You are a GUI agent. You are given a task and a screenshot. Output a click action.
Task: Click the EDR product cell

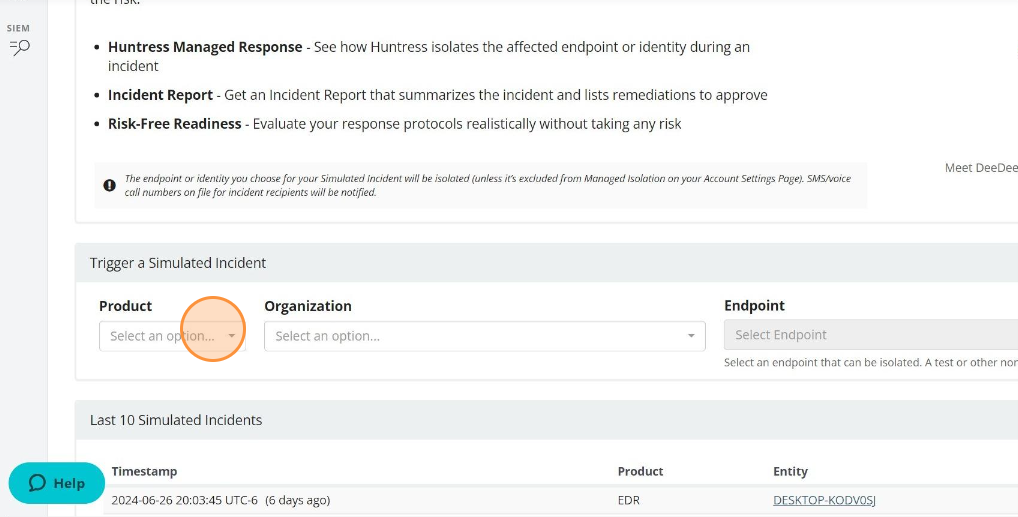coord(629,500)
